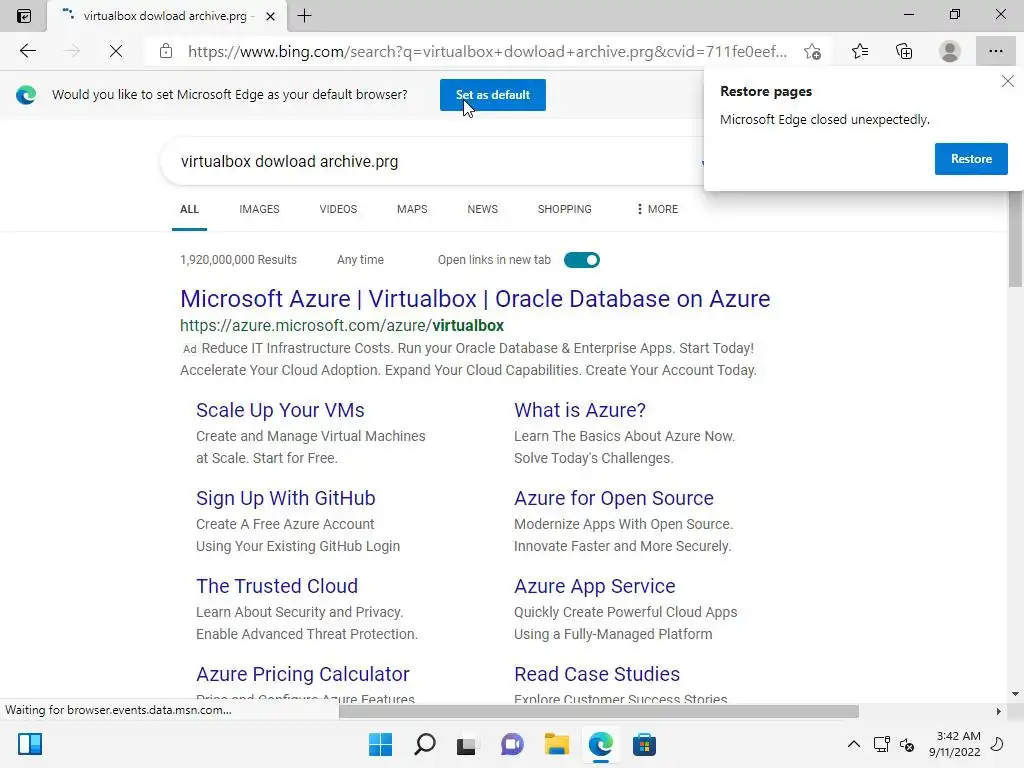Switch to the IMAGES tab
Screen dimensions: 1024x768
[259, 209]
